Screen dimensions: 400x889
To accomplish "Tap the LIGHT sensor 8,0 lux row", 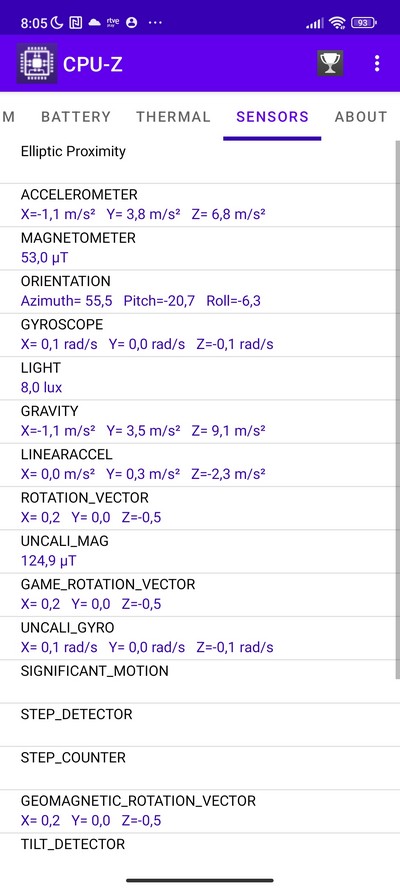I will (x=198, y=378).
